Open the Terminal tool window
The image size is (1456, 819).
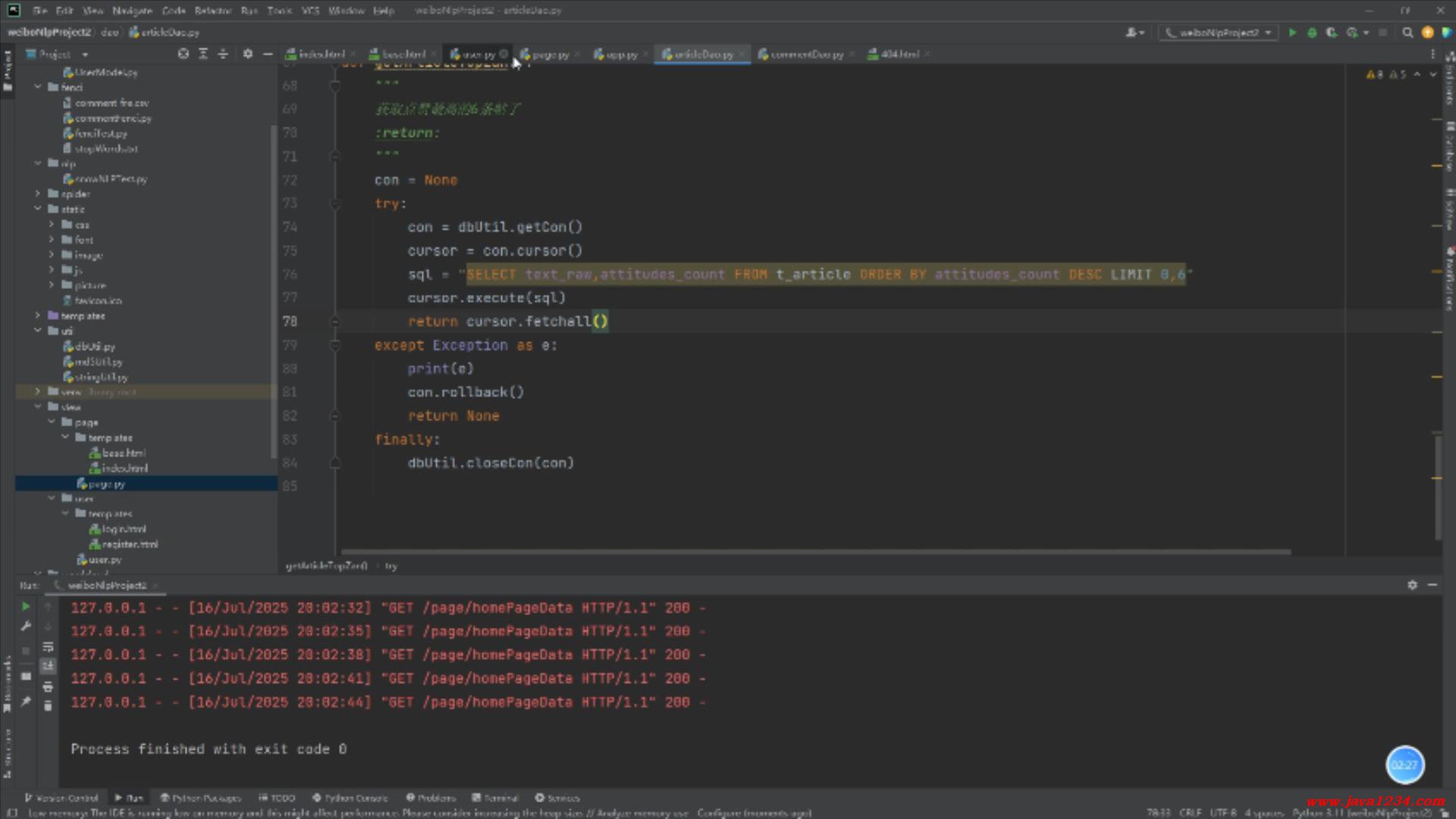pyautogui.click(x=495, y=798)
